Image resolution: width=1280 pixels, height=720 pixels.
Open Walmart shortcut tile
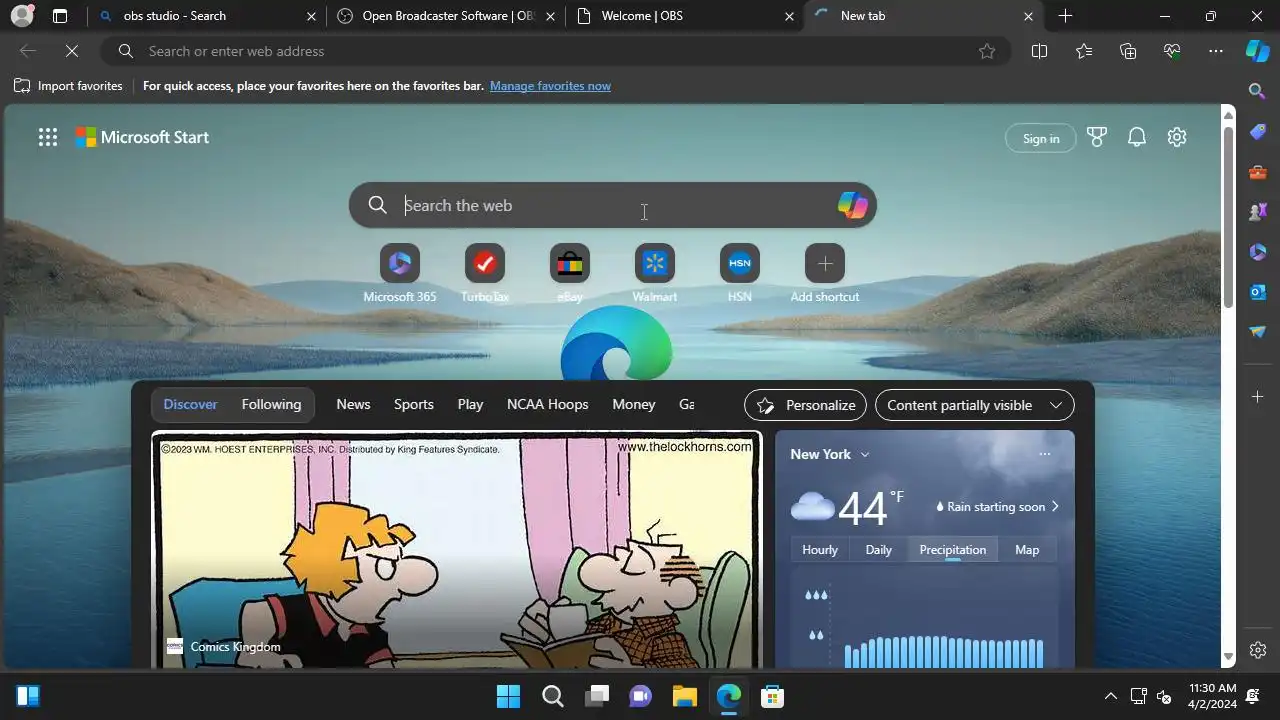coord(655,273)
